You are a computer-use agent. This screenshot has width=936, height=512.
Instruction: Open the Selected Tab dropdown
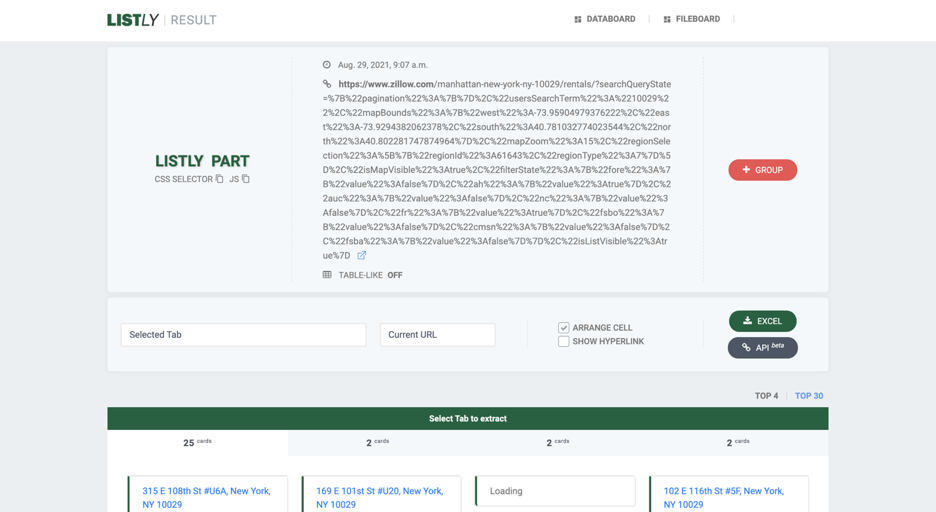(243, 335)
